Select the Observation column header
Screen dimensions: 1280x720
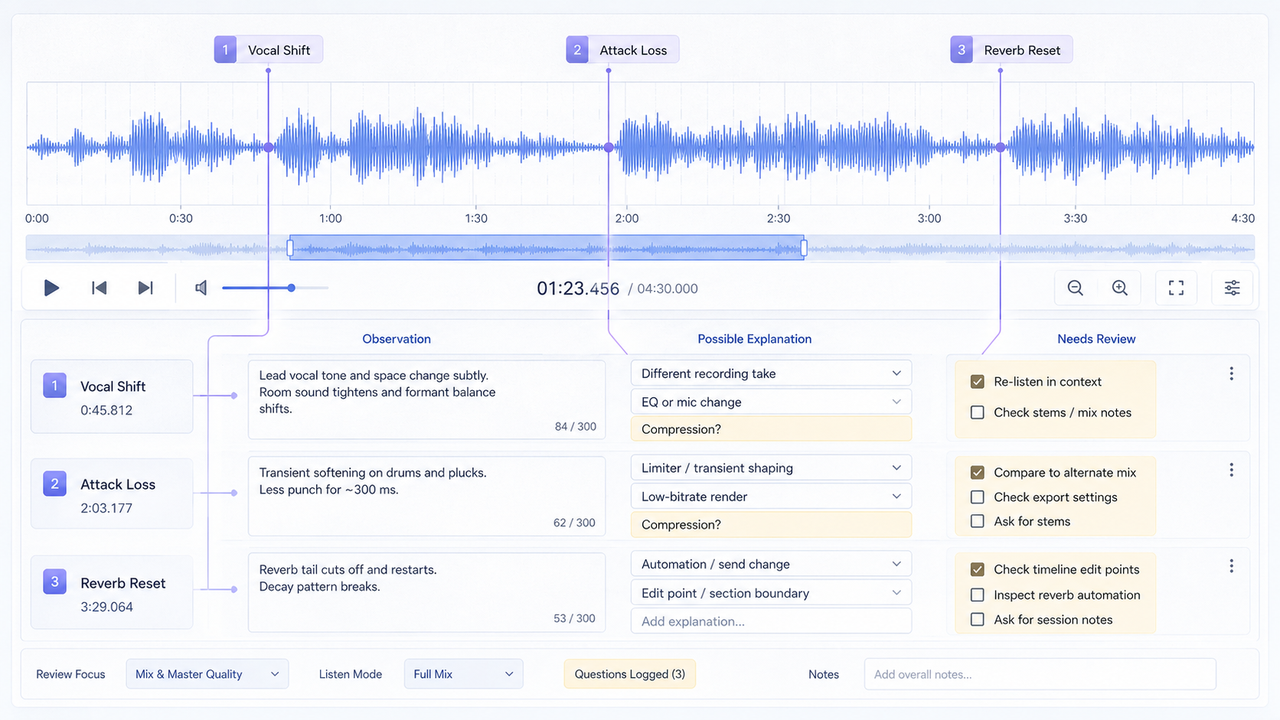click(397, 339)
